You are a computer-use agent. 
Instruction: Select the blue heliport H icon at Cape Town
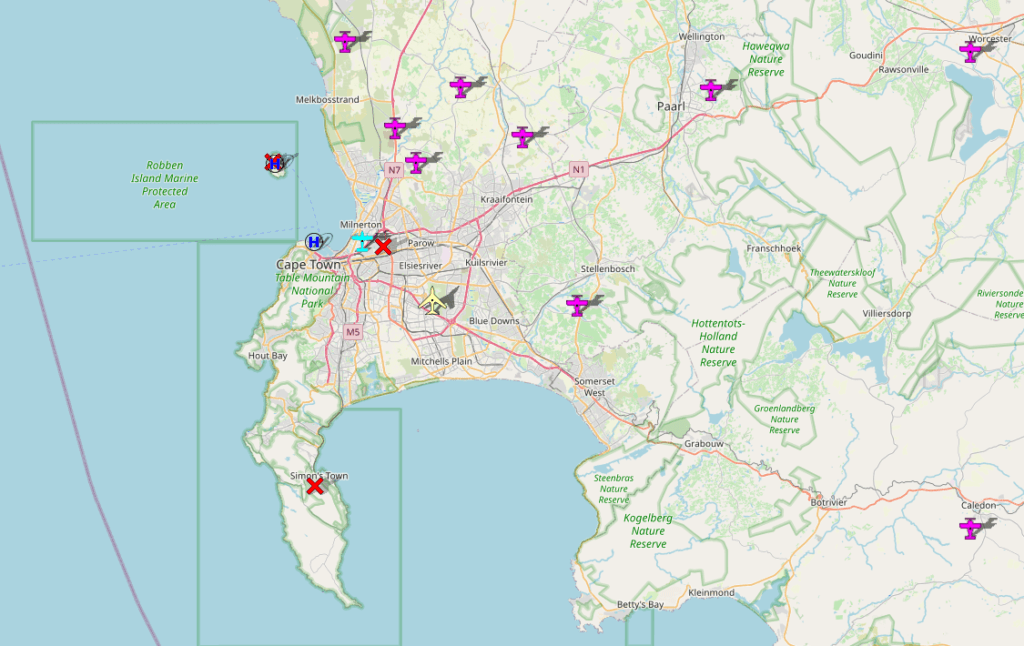(314, 242)
